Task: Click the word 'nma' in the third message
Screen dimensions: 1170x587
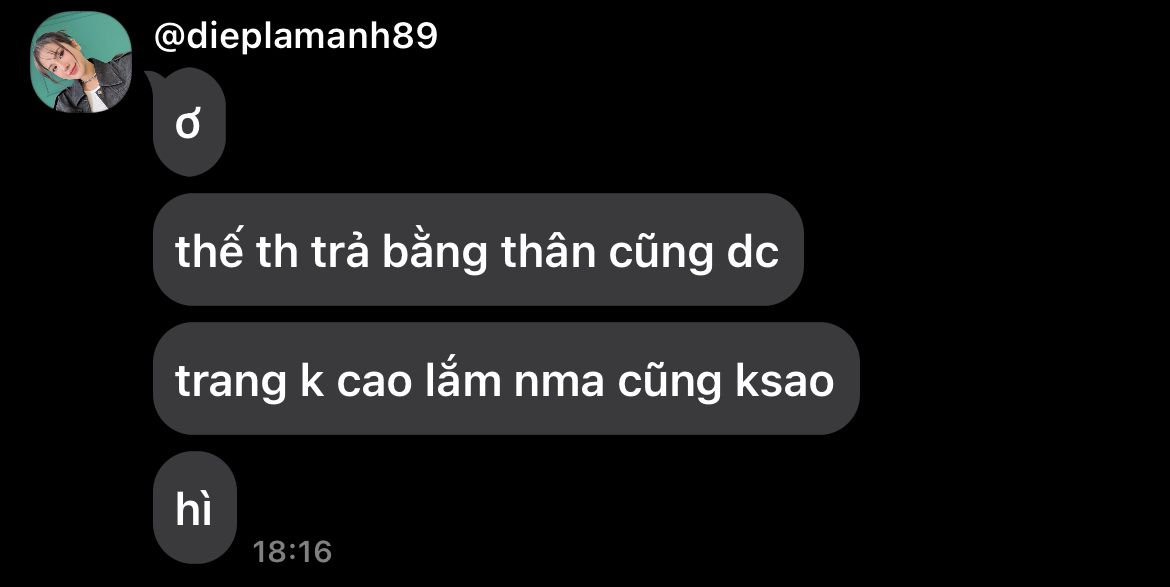Action: pyautogui.click(x=557, y=382)
